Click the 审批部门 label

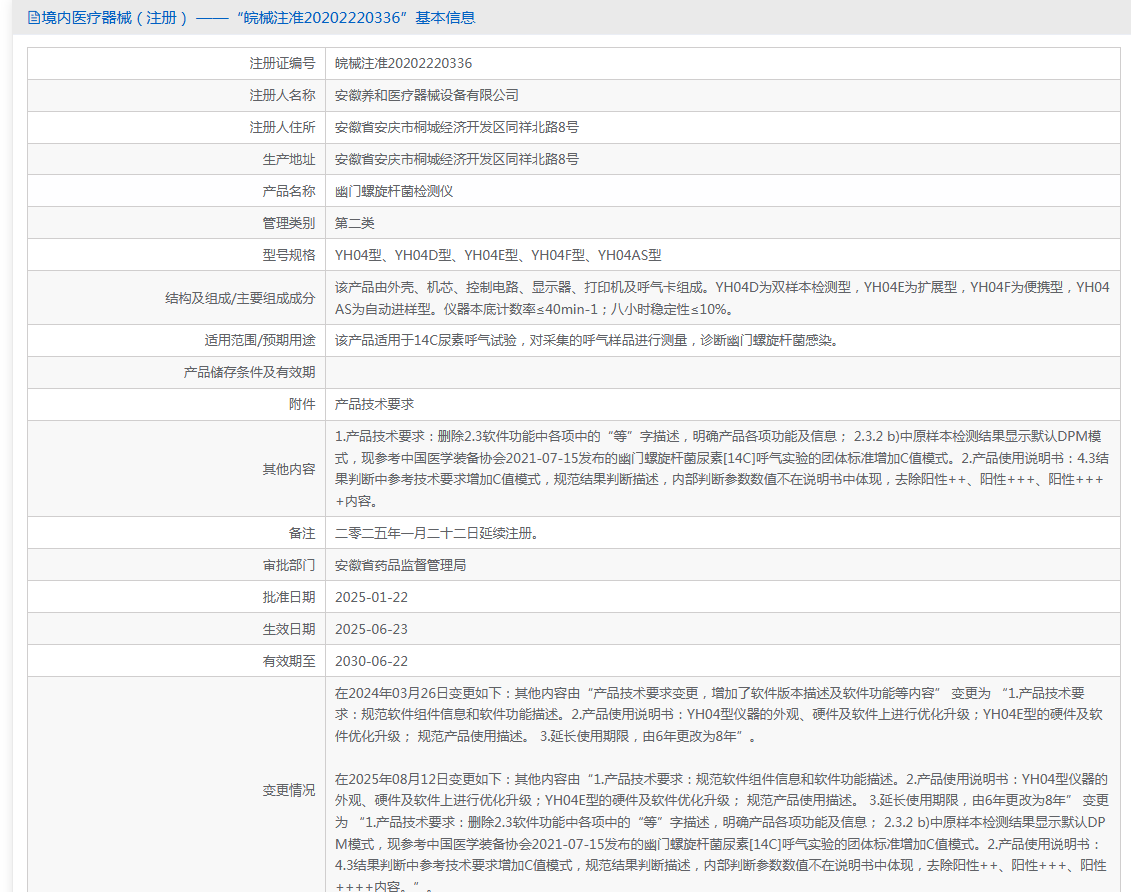[x=289, y=565]
